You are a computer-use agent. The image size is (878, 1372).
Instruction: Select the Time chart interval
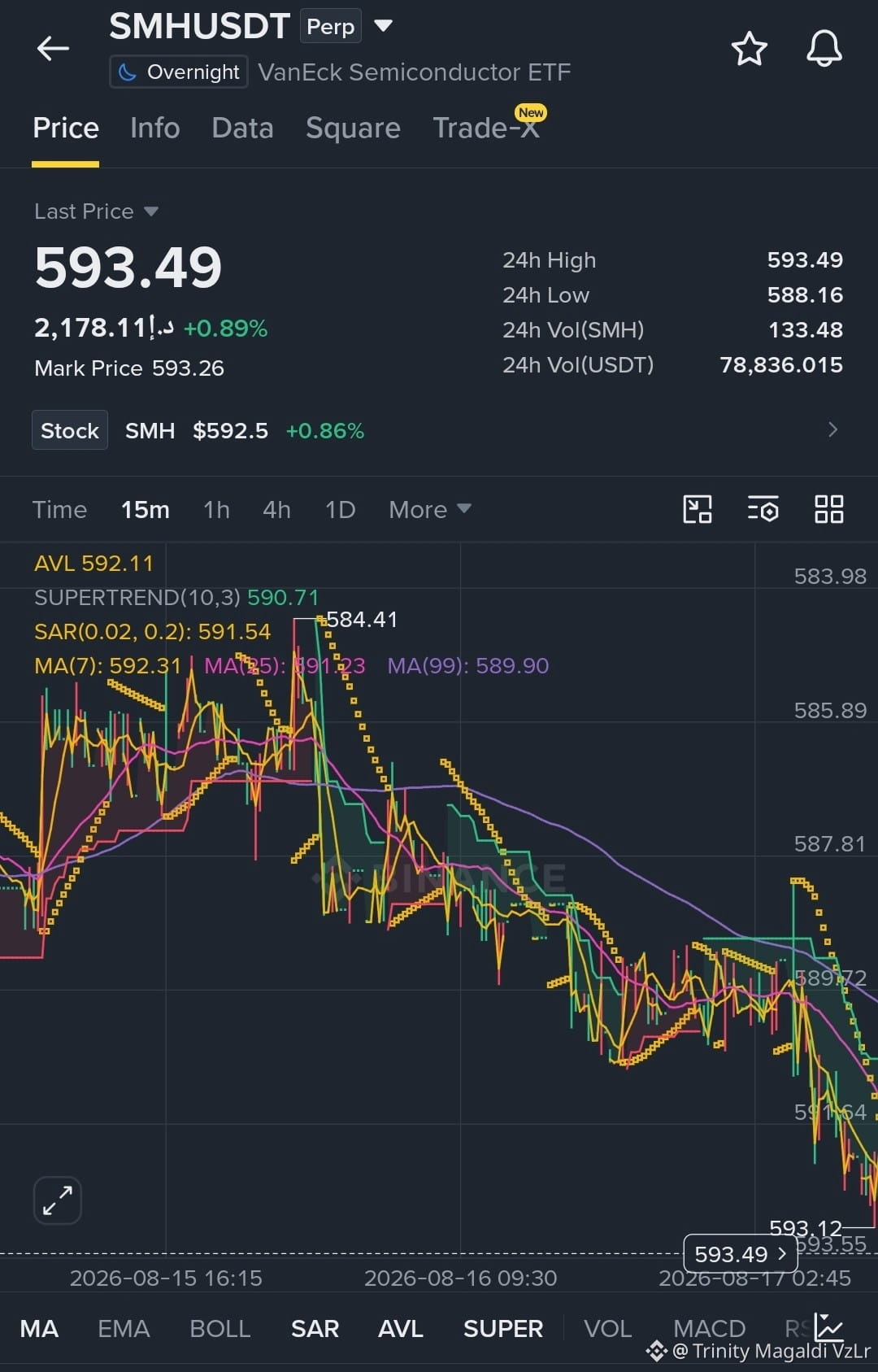(x=59, y=509)
